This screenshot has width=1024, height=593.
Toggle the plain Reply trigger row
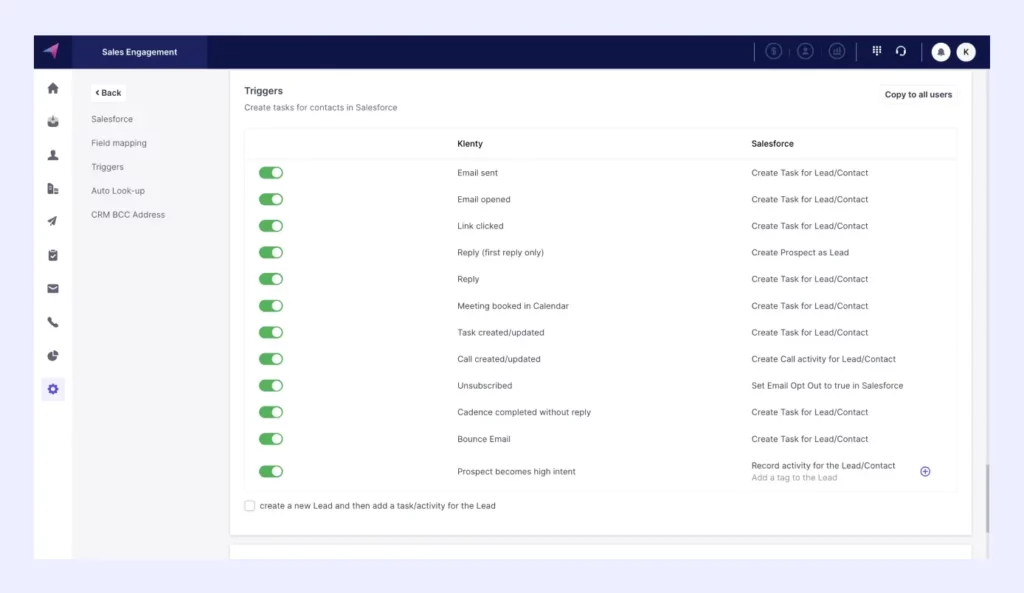tap(271, 279)
